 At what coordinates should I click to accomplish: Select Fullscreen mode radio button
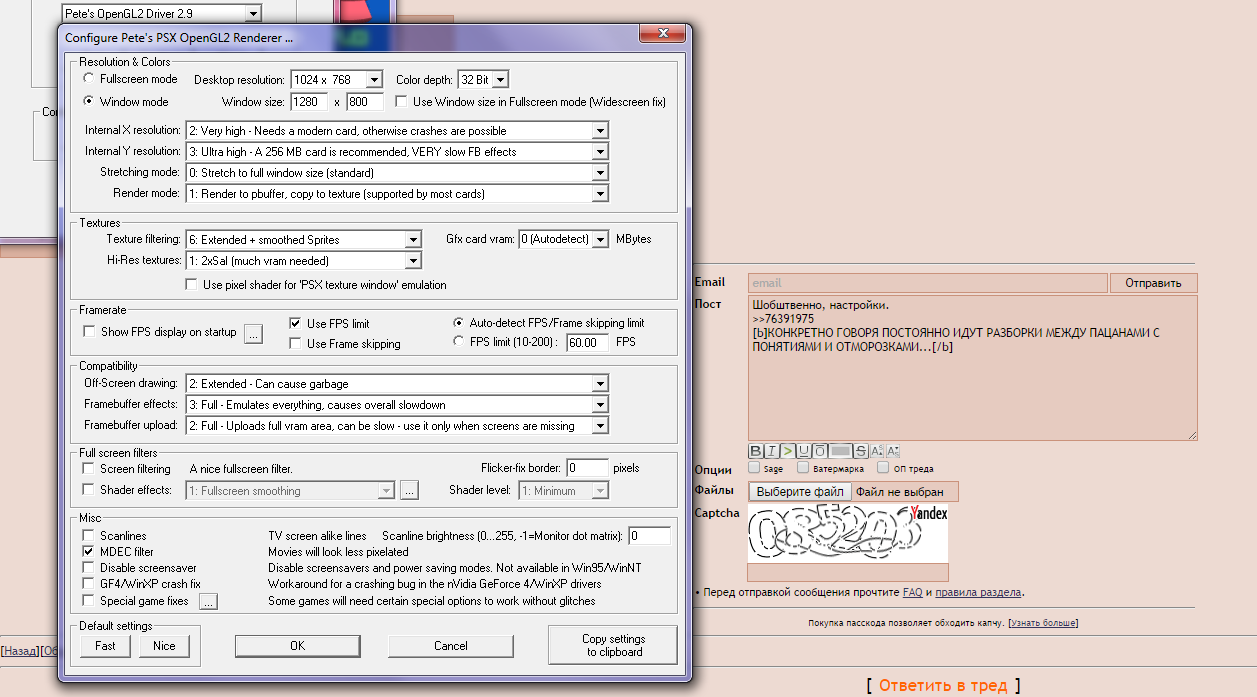point(90,78)
